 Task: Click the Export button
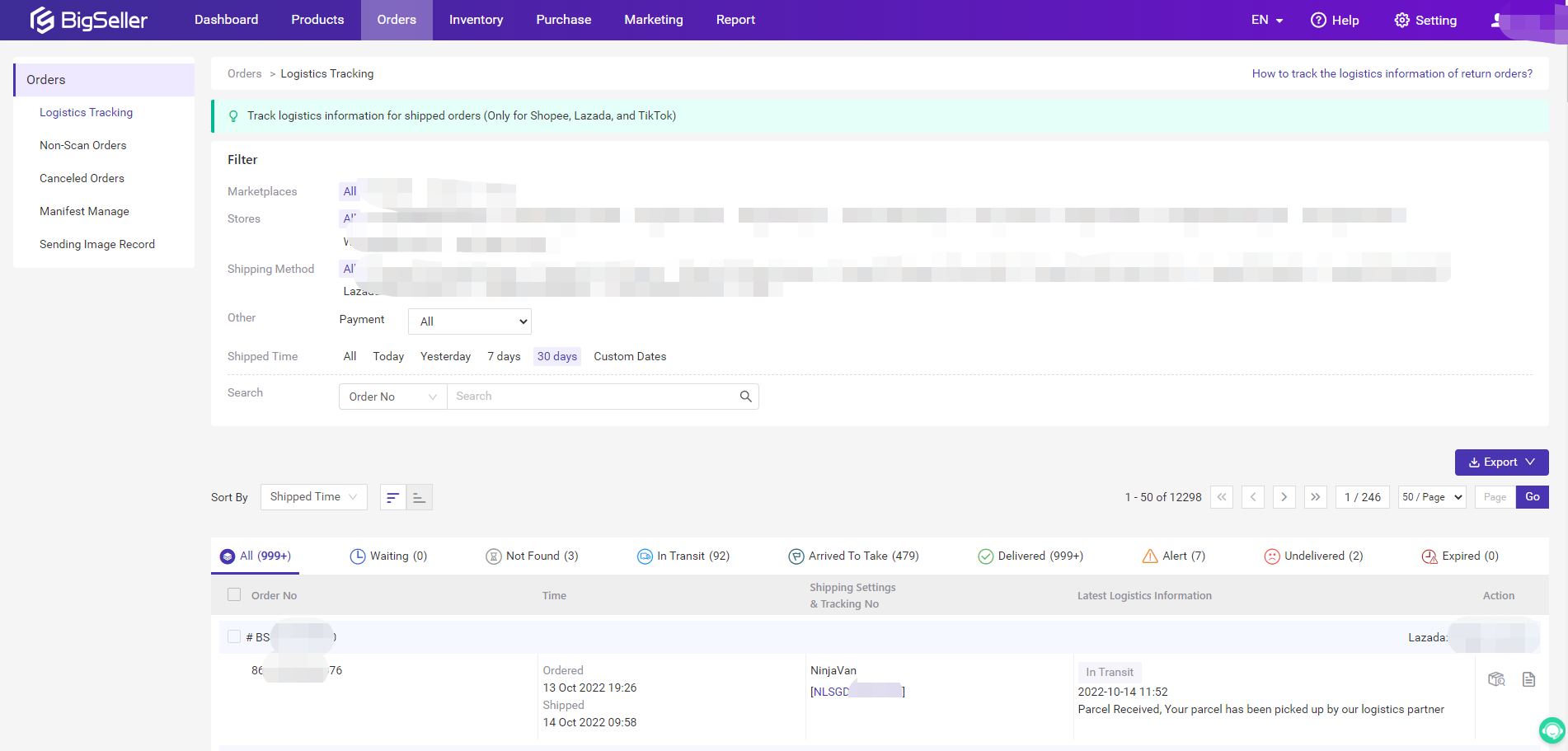pos(1501,462)
